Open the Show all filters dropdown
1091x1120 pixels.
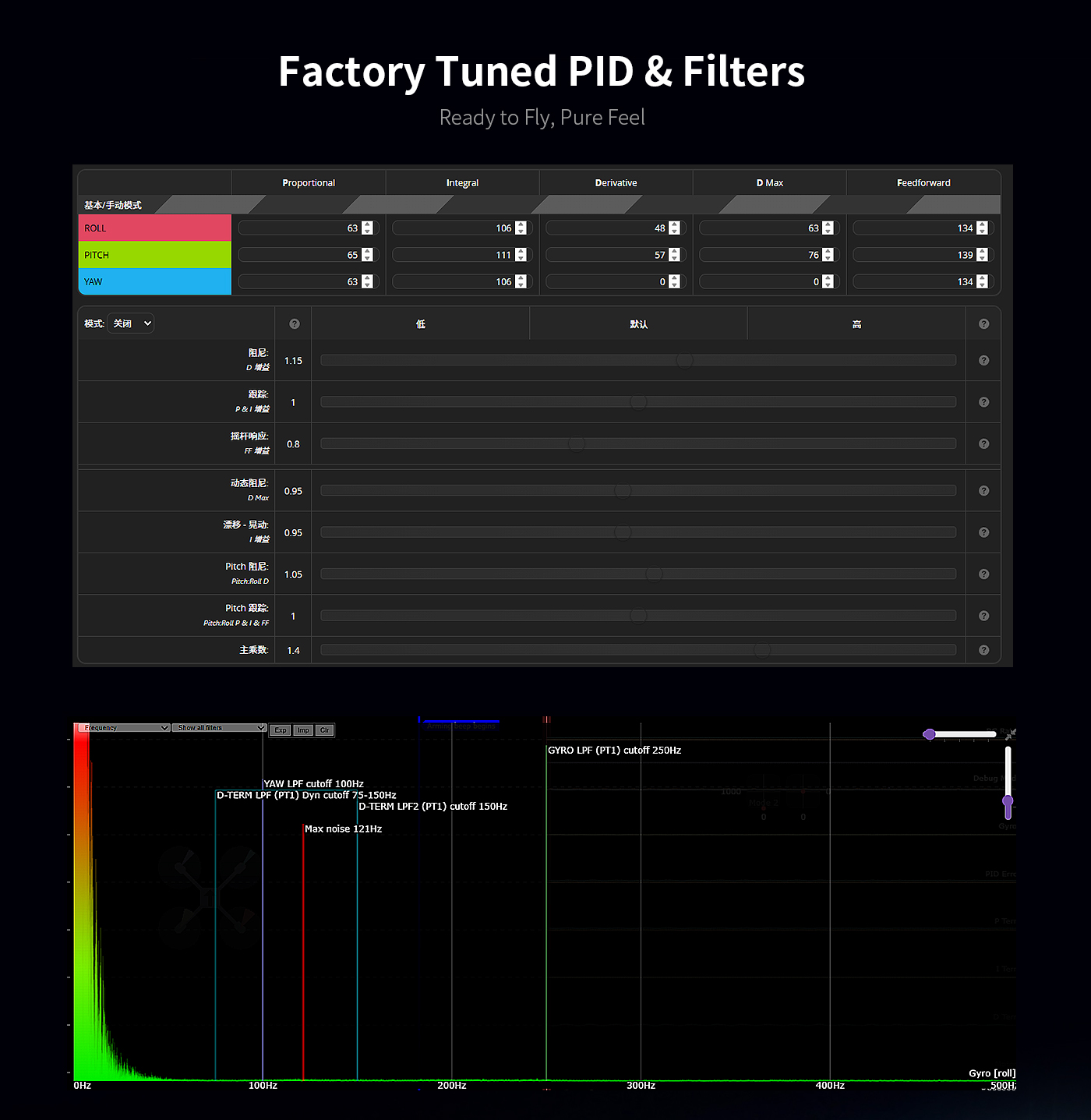220,728
